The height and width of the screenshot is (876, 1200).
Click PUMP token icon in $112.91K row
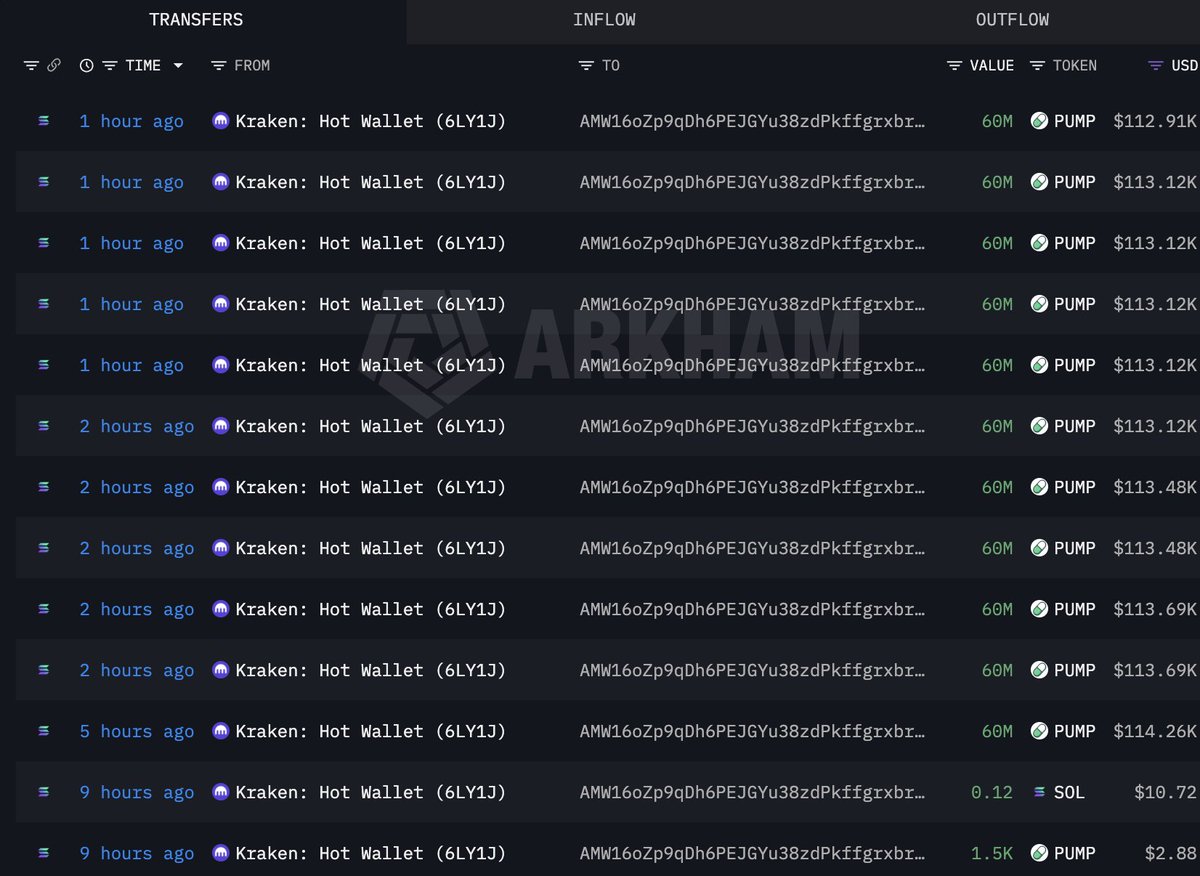point(1039,121)
